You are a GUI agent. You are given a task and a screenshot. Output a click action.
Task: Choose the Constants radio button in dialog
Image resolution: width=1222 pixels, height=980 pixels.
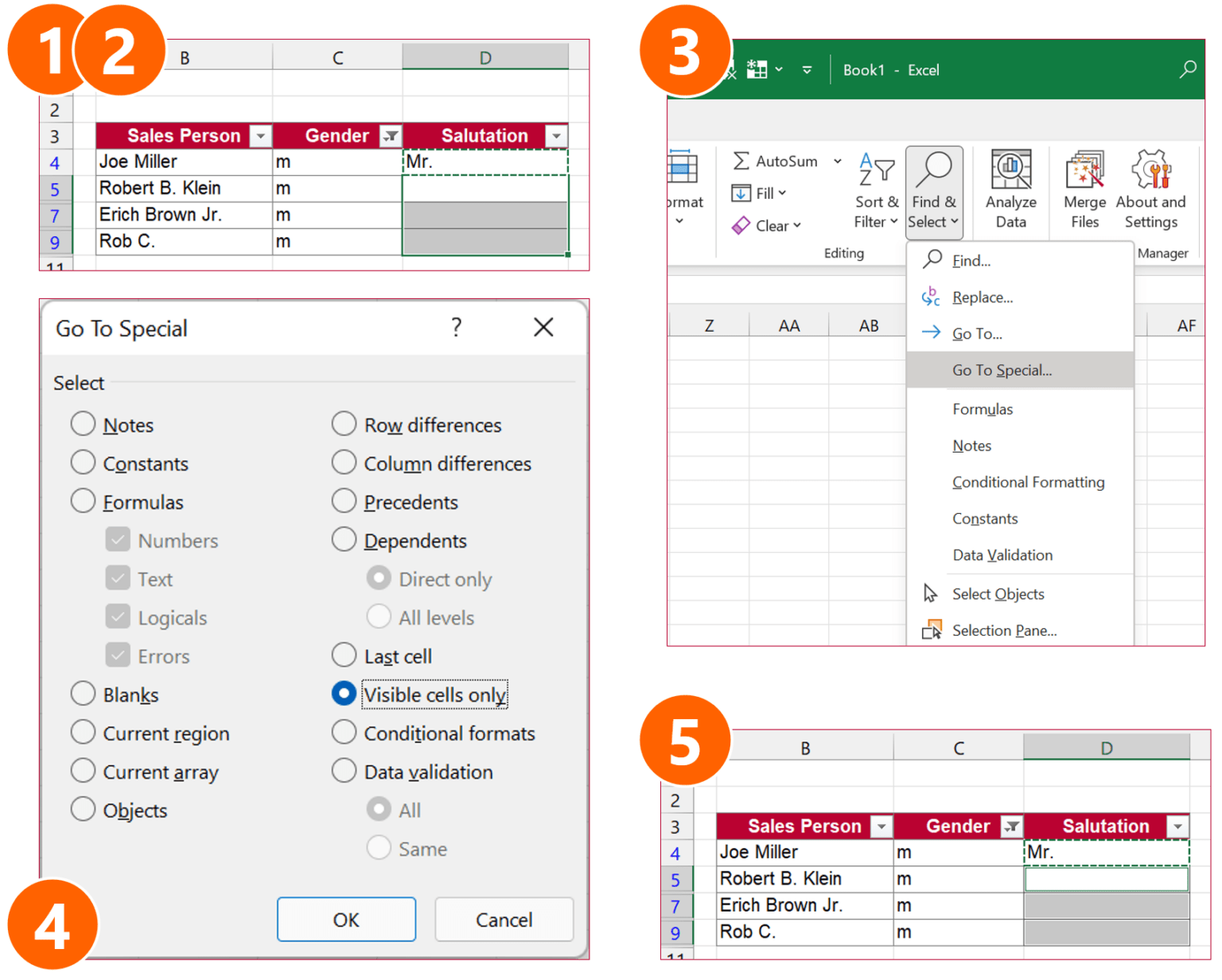click(84, 462)
